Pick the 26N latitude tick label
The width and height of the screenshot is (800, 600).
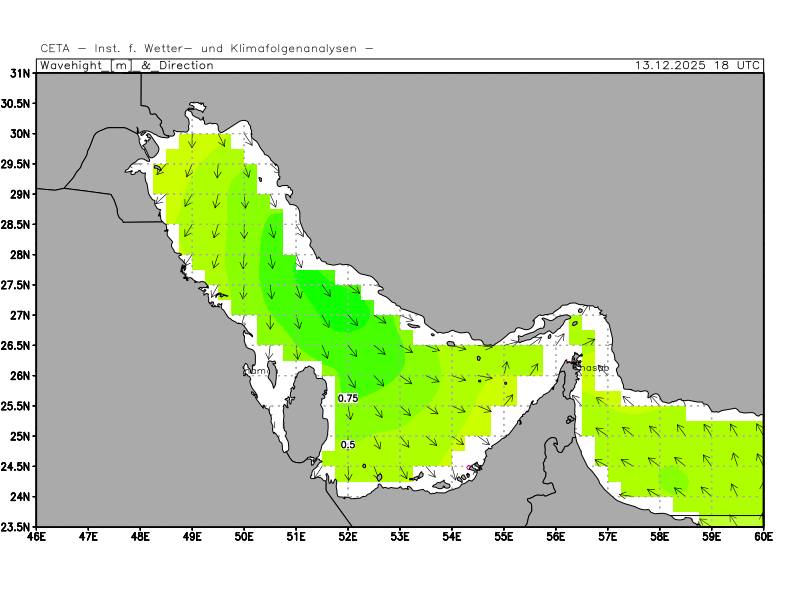tap(18, 376)
